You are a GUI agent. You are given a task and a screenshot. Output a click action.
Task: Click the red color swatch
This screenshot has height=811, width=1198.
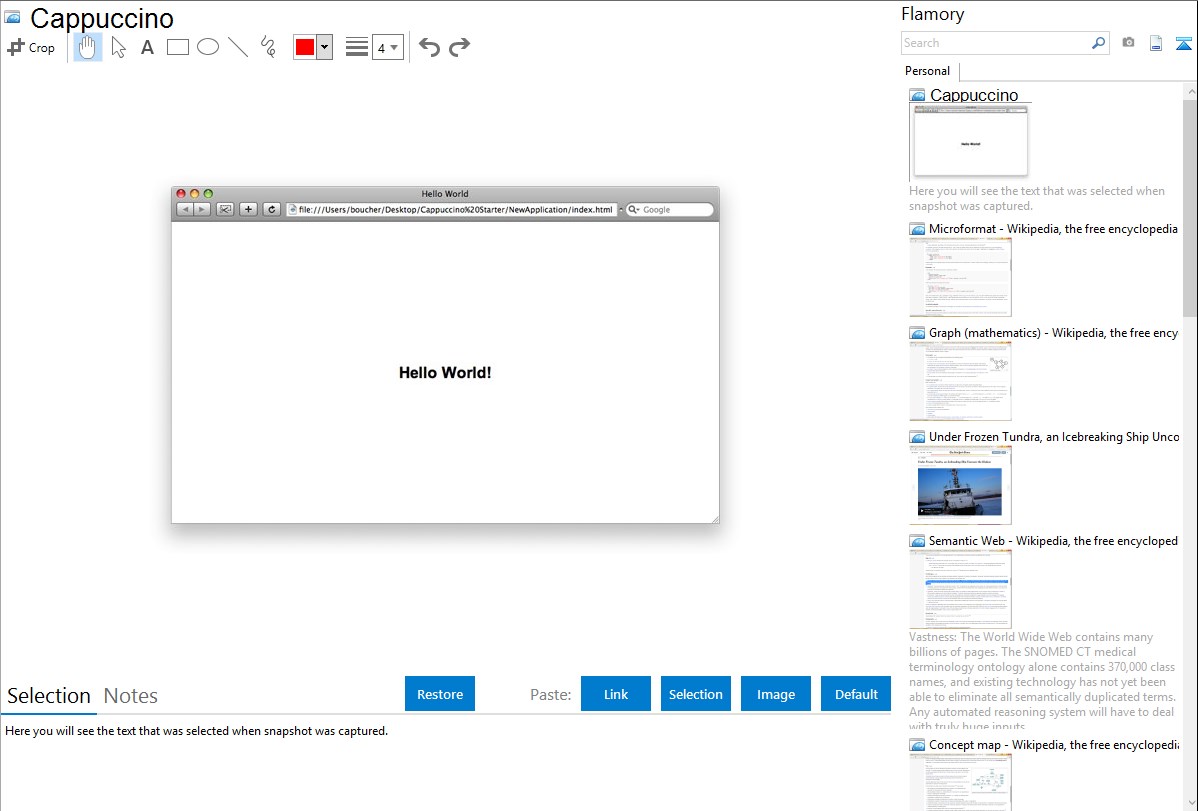(x=305, y=47)
